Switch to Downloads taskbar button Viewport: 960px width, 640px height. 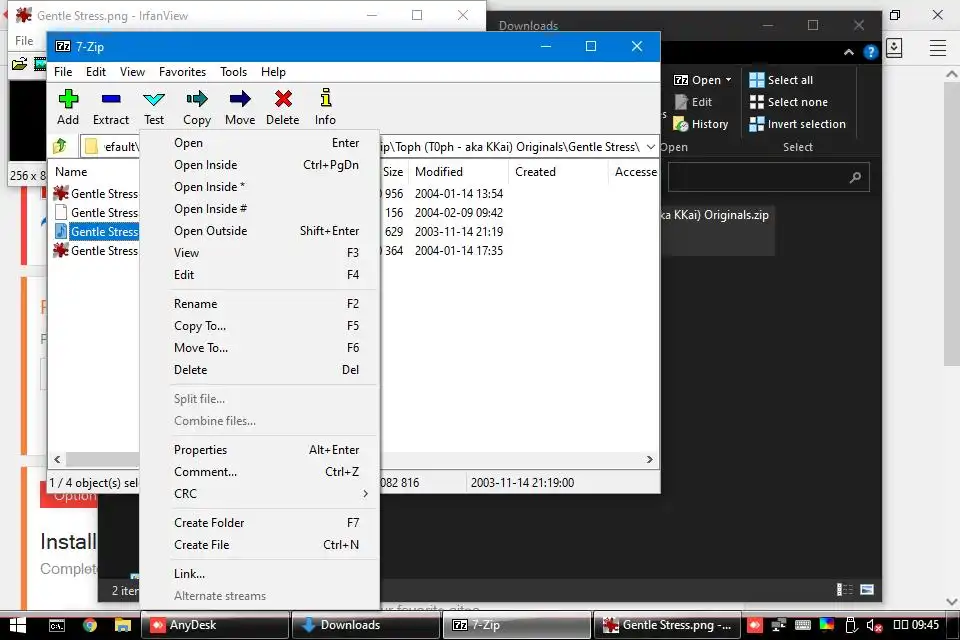(x=366, y=625)
